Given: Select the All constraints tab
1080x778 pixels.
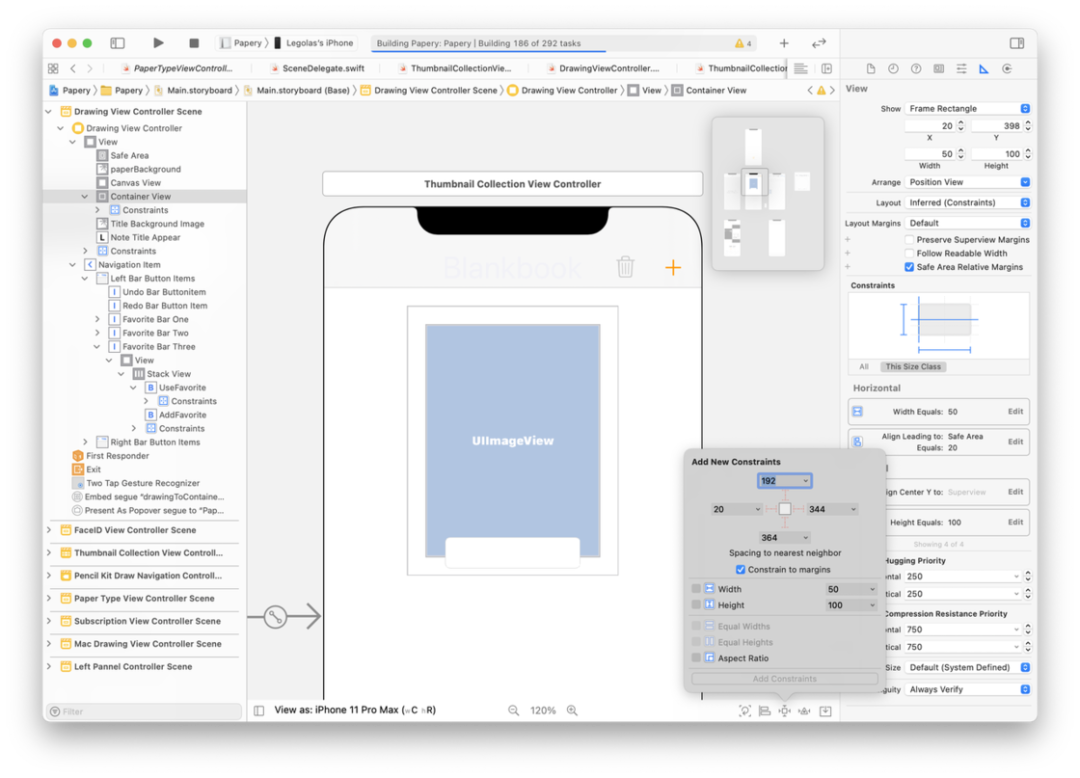Looking at the screenshot, I should pos(864,366).
